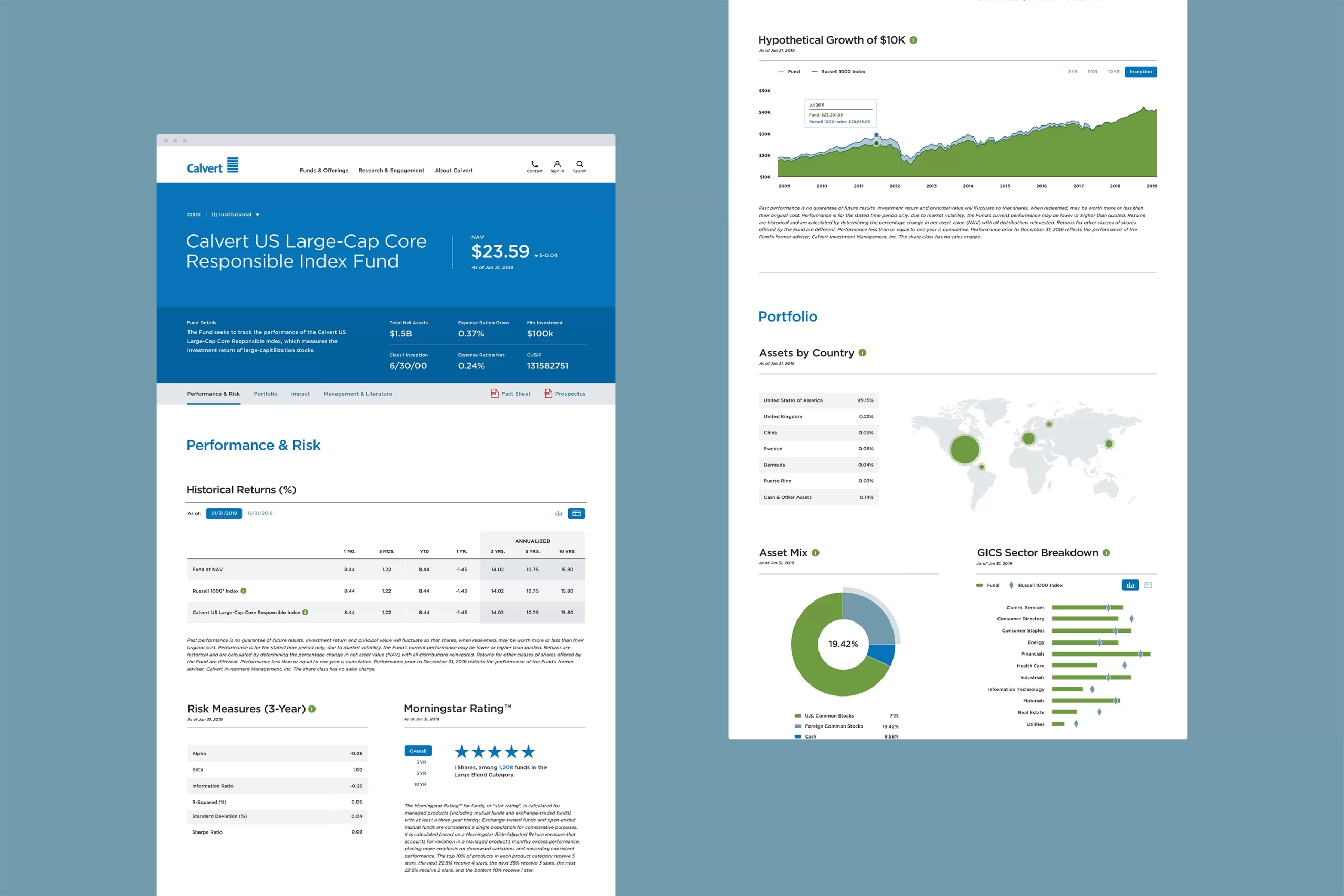Click info icon next to GICS Sector Breakdown
The height and width of the screenshot is (896, 1344).
[x=1106, y=553]
